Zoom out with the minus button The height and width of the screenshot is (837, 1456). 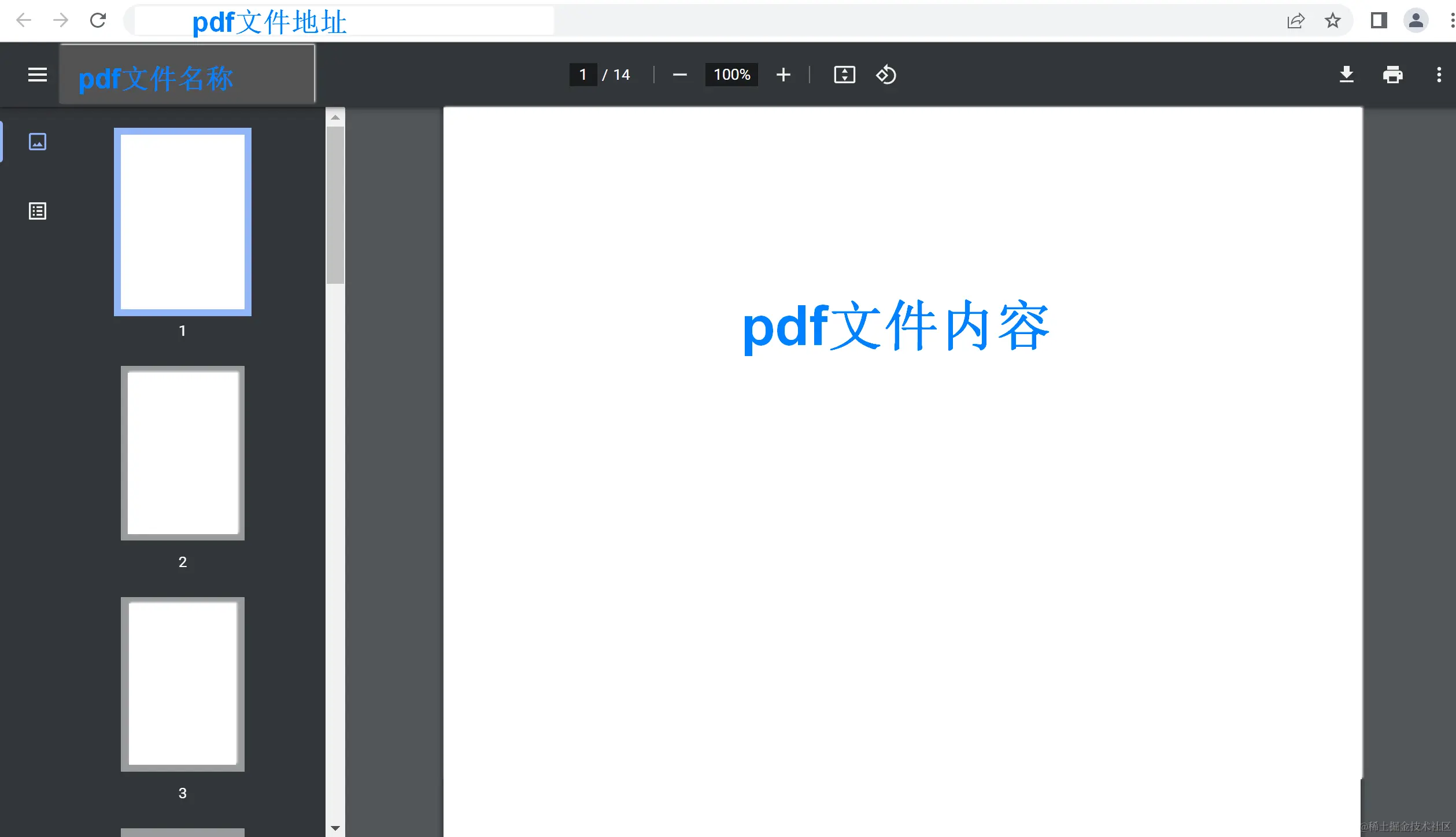tap(680, 75)
